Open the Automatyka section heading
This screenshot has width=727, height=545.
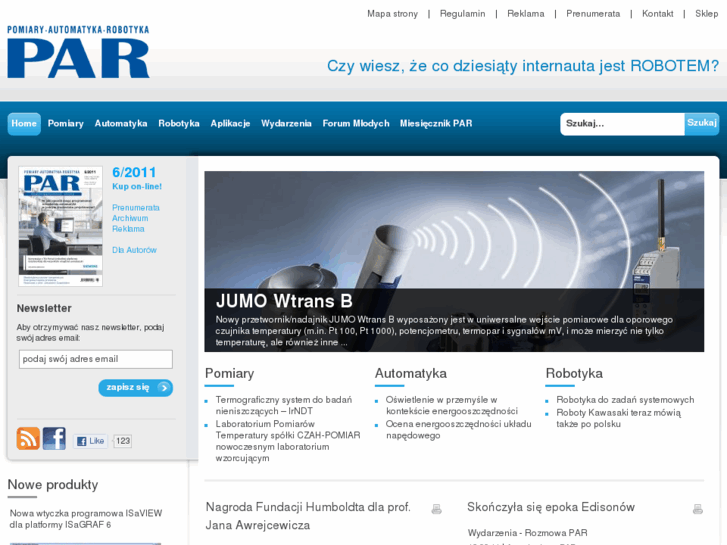click(411, 373)
